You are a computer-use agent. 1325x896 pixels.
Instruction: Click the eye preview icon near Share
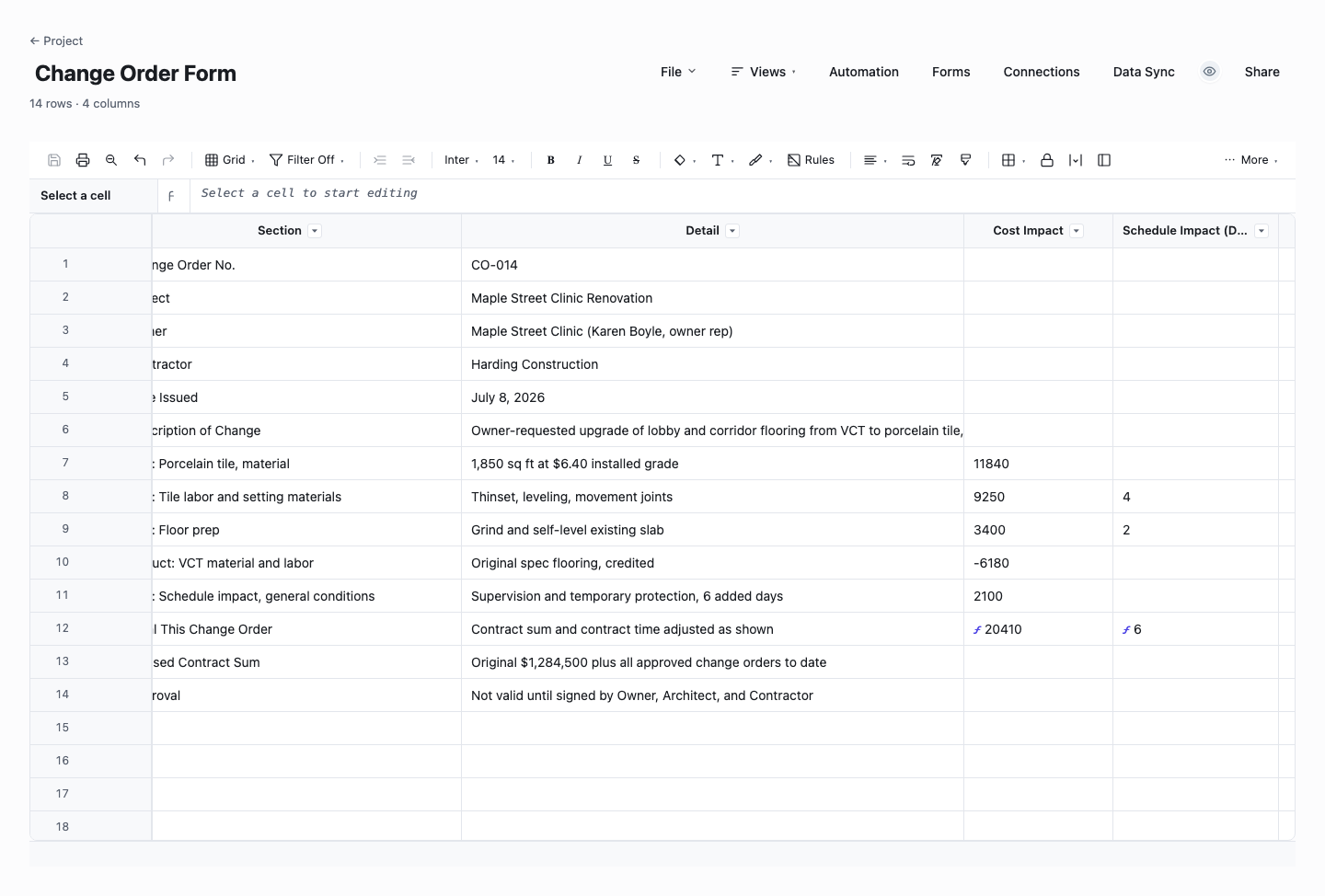pos(1210,72)
